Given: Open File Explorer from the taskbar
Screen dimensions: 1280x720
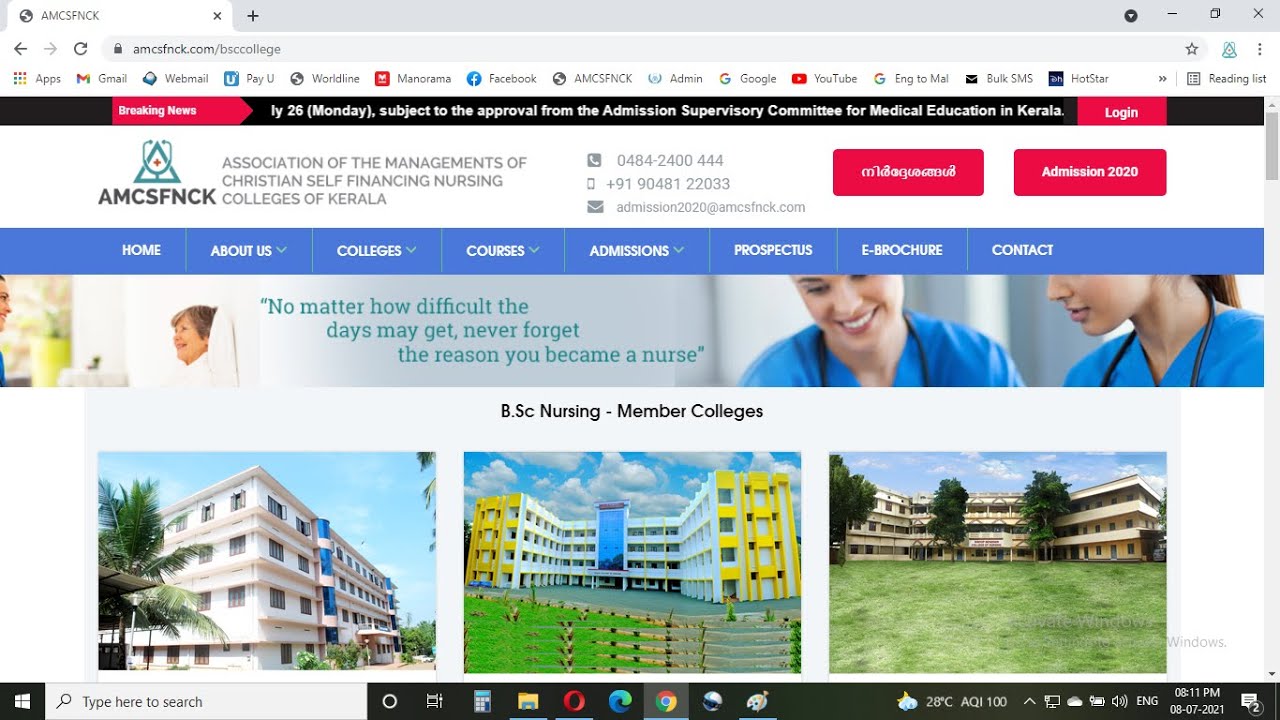Looking at the screenshot, I should click(x=528, y=701).
